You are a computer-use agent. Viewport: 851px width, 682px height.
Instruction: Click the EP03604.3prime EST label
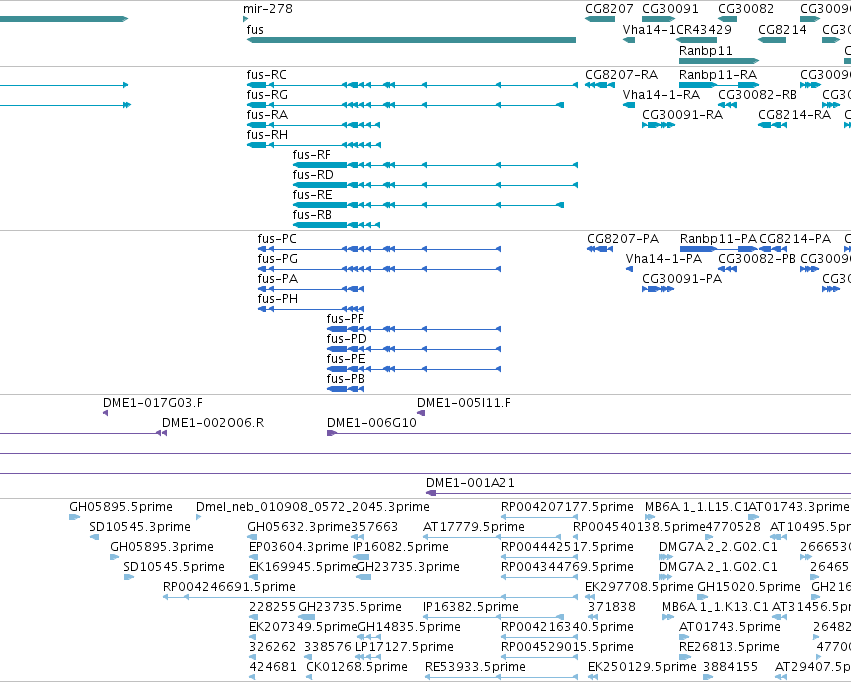point(299,547)
